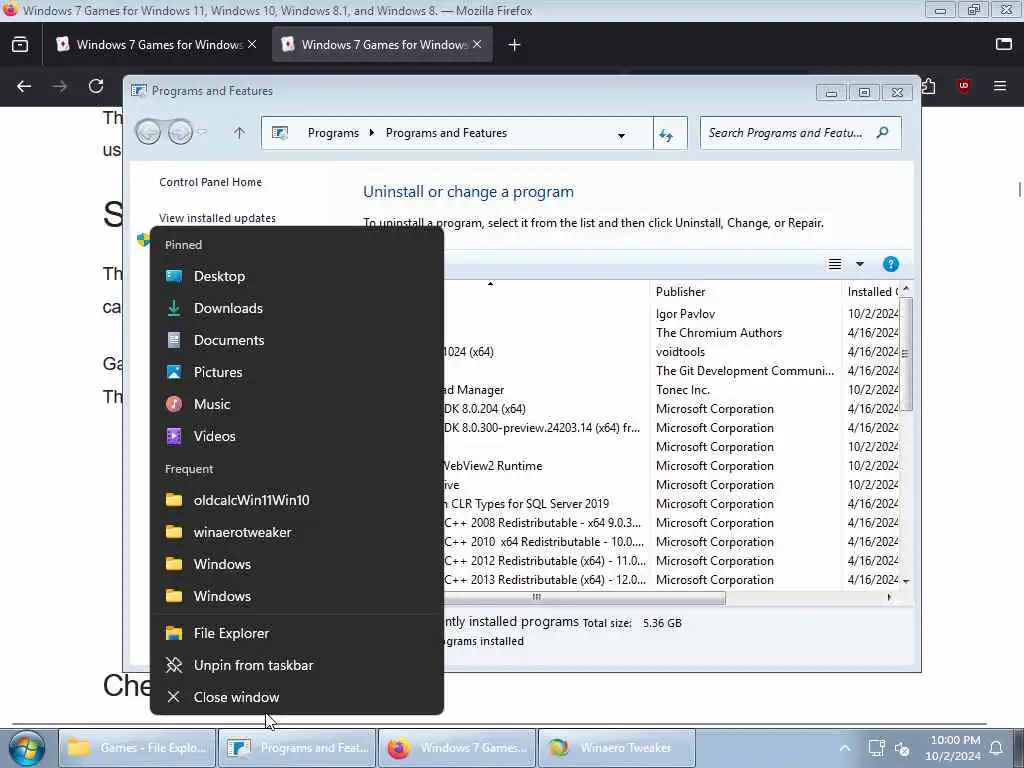1024x768 pixels.
Task: Select the voidtools program row
Action: 671,352
